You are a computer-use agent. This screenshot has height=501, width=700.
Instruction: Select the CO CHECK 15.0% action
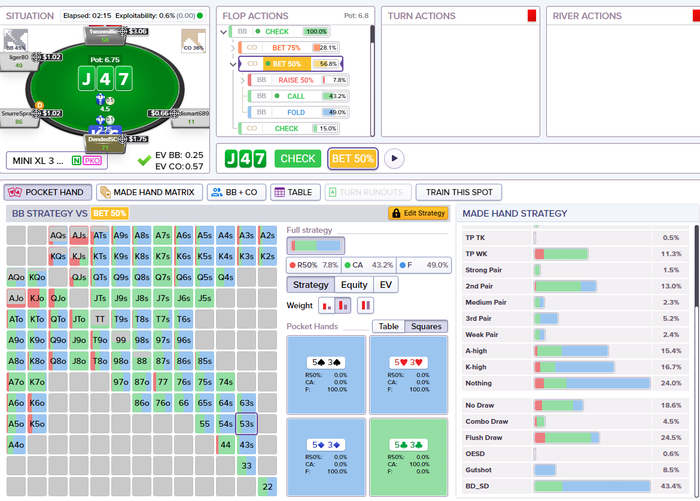pyautogui.click(x=288, y=129)
